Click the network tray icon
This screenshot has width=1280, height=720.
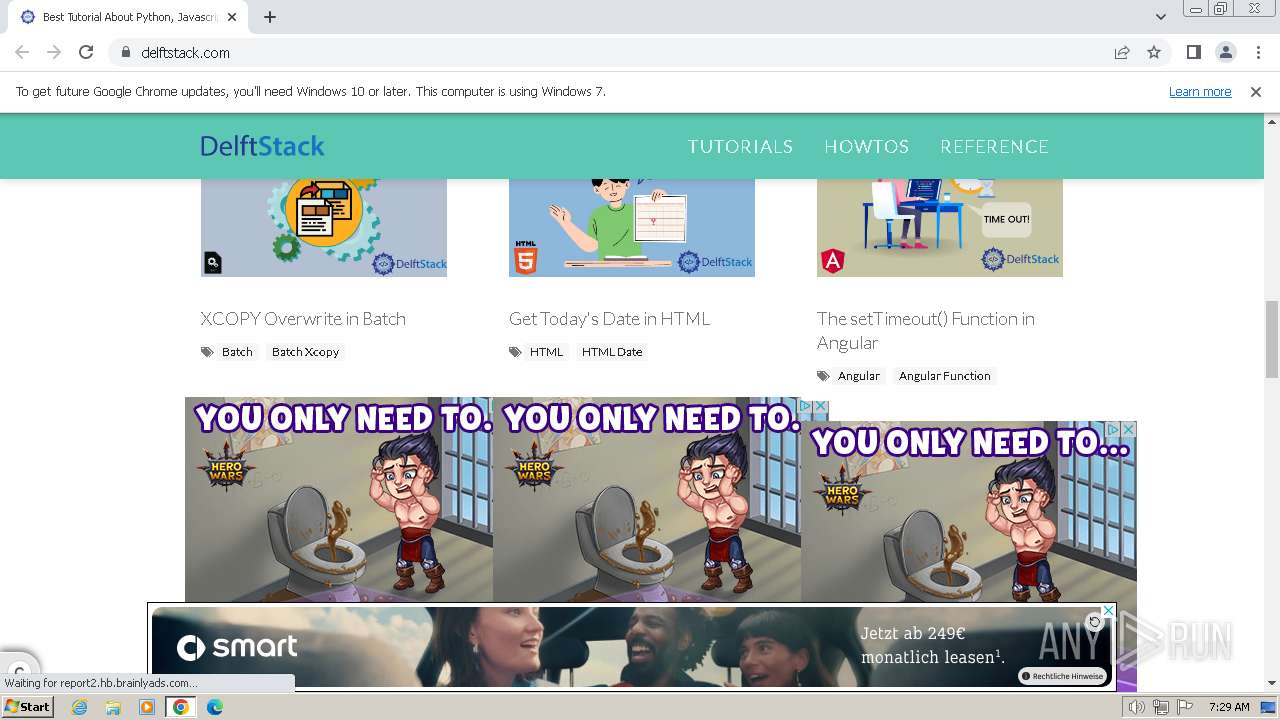(1160, 707)
